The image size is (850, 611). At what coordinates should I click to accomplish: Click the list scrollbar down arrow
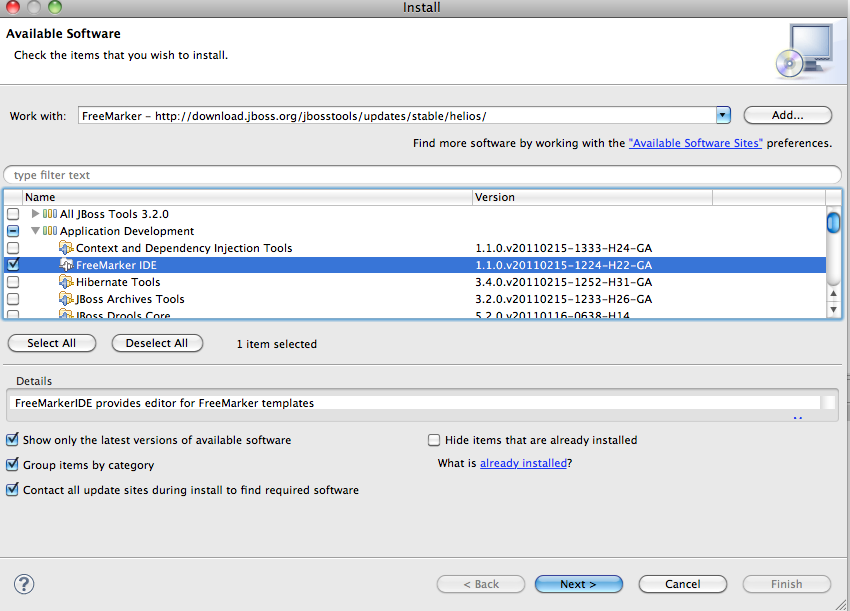pyautogui.click(x=833, y=310)
